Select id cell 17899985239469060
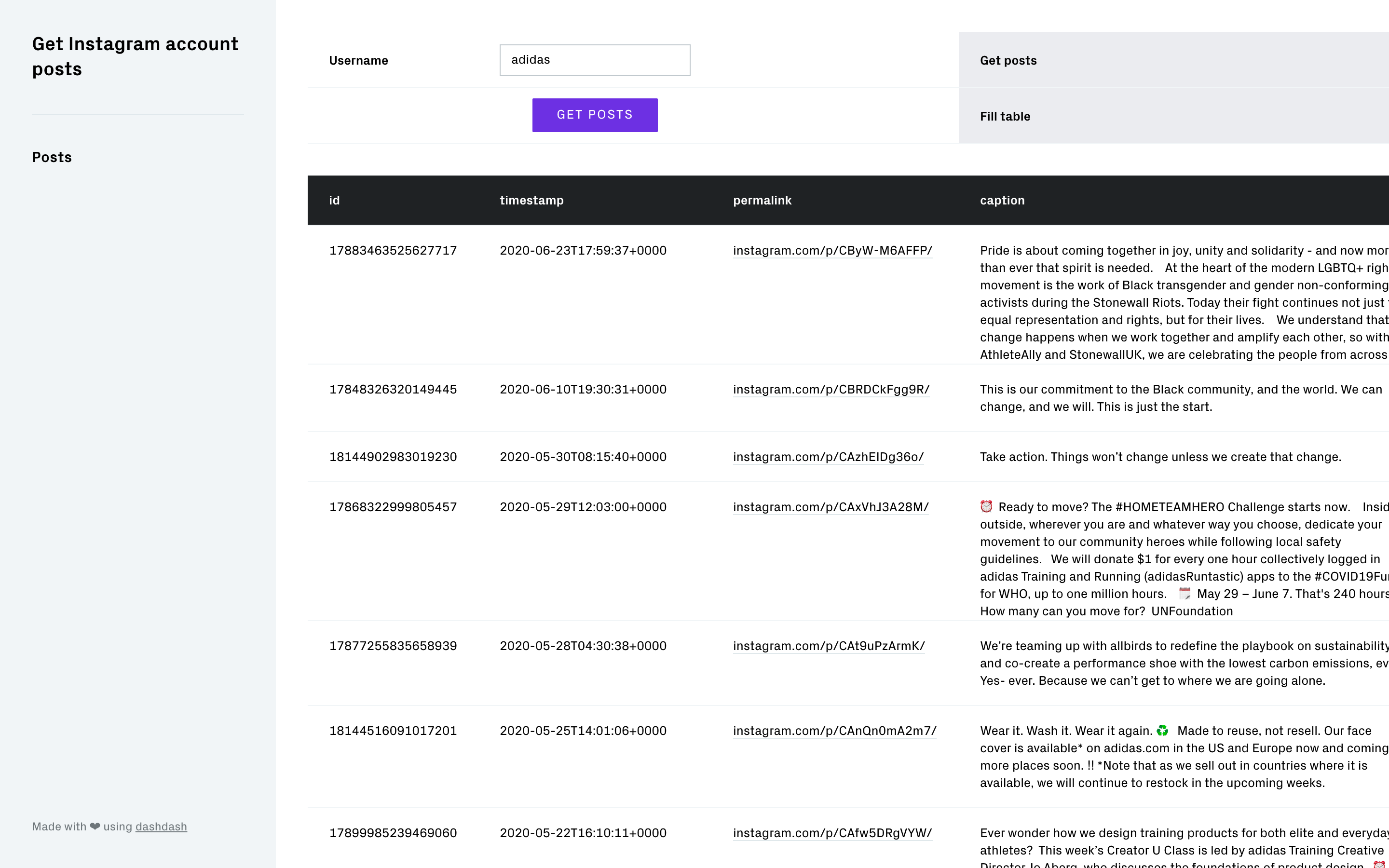This screenshot has height=868, width=1389. coord(393,833)
